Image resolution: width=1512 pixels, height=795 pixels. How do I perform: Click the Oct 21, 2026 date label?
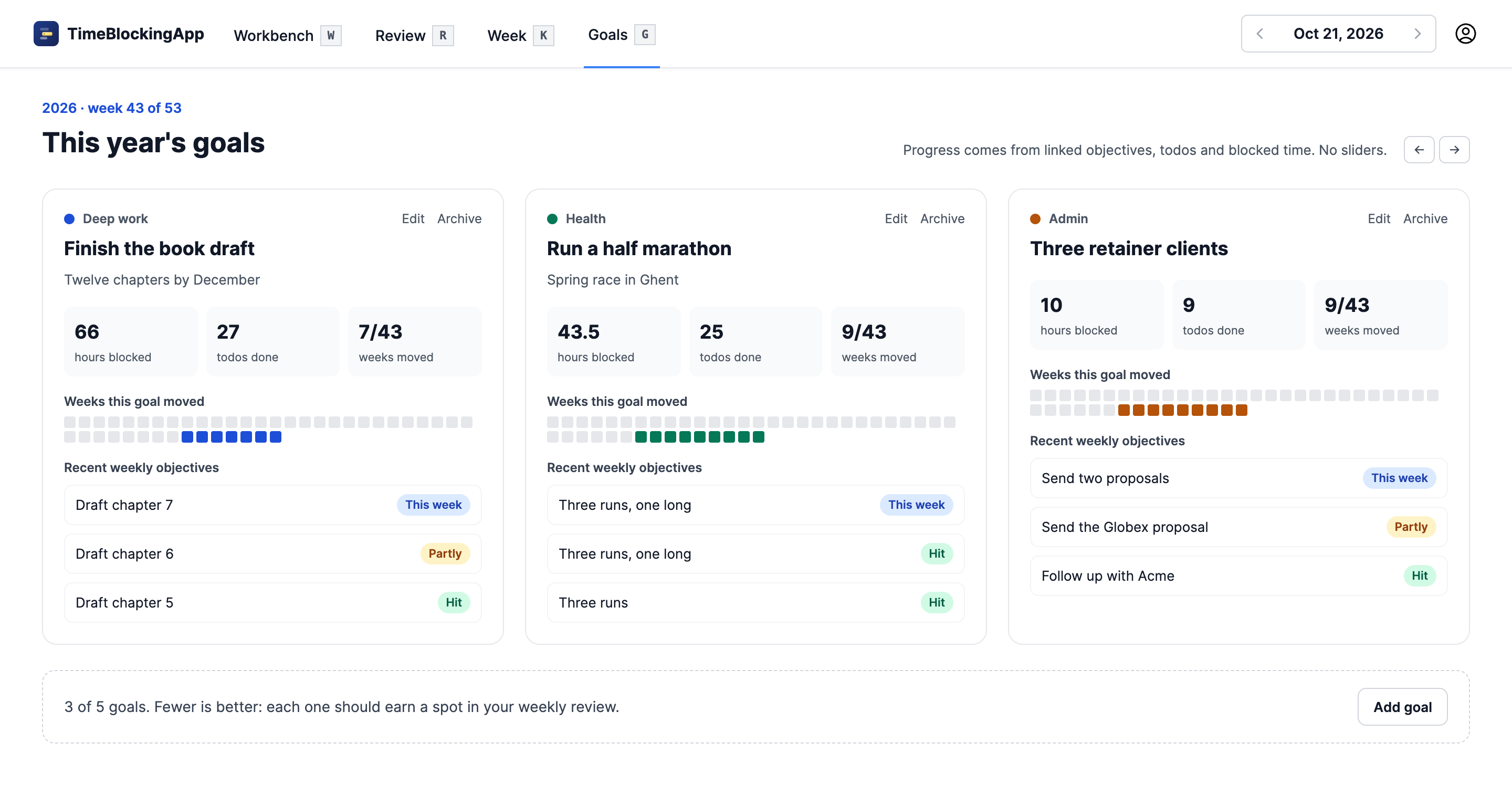(x=1338, y=34)
